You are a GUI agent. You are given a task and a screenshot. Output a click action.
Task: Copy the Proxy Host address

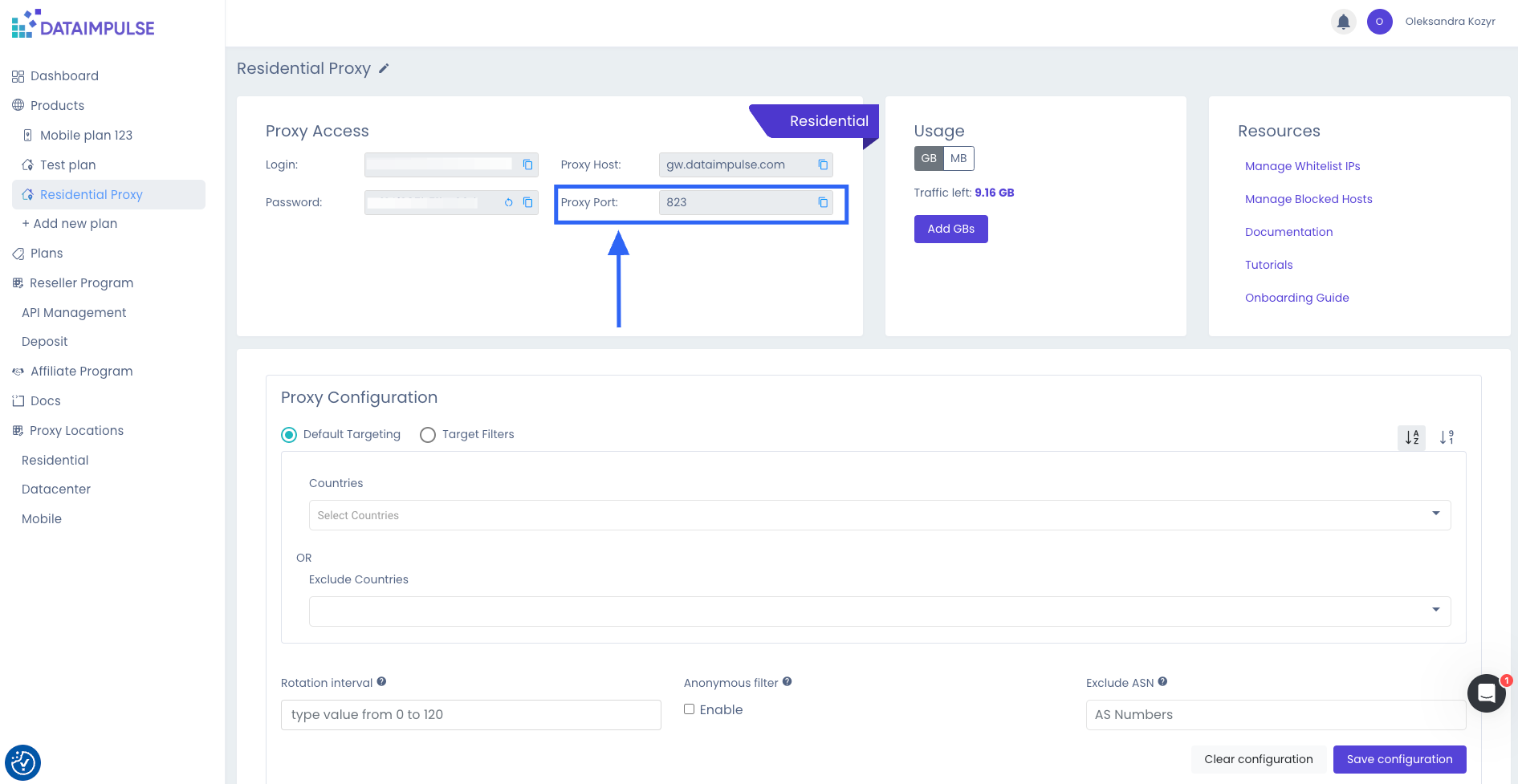(x=822, y=165)
